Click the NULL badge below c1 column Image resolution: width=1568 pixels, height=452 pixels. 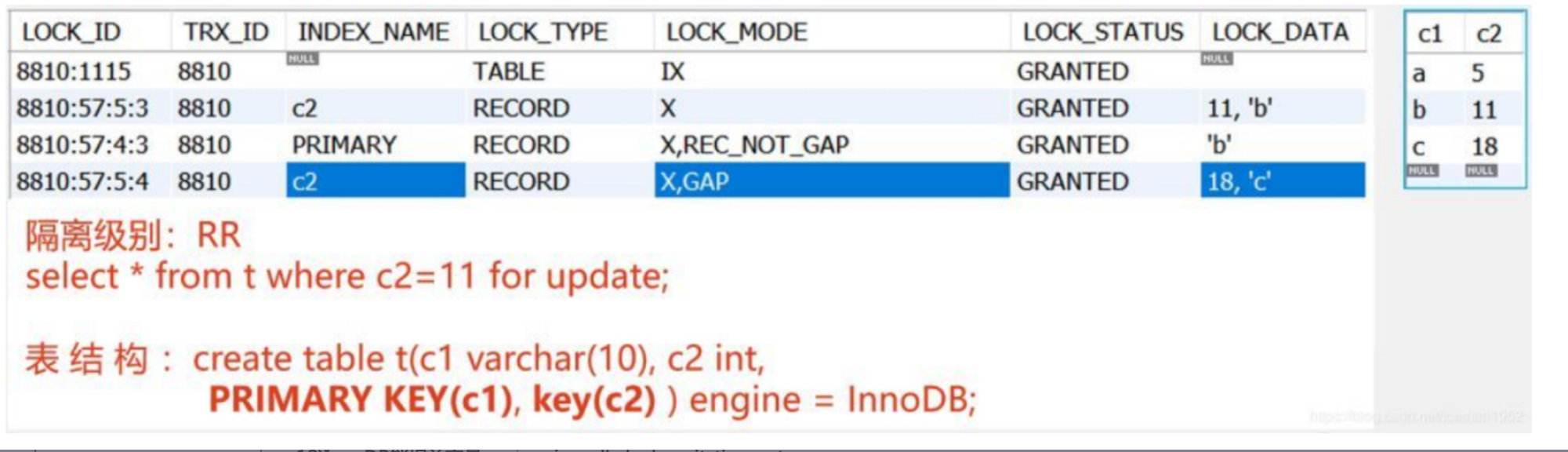pyautogui.click(x=1422, y=171)
